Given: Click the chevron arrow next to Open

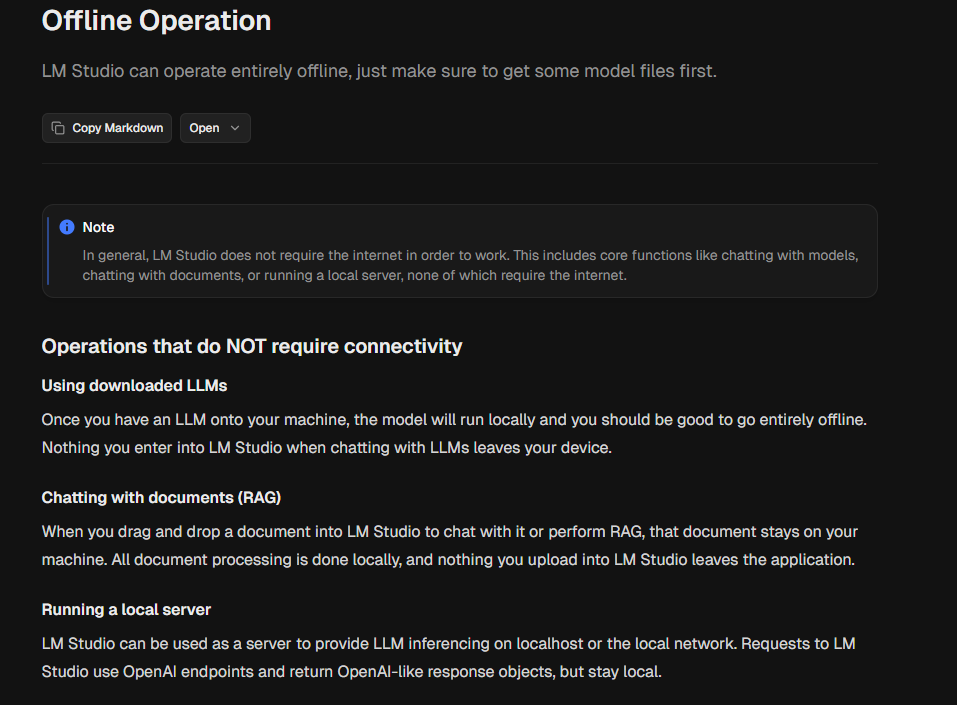Looking at the screenshot, I should 235,128.
